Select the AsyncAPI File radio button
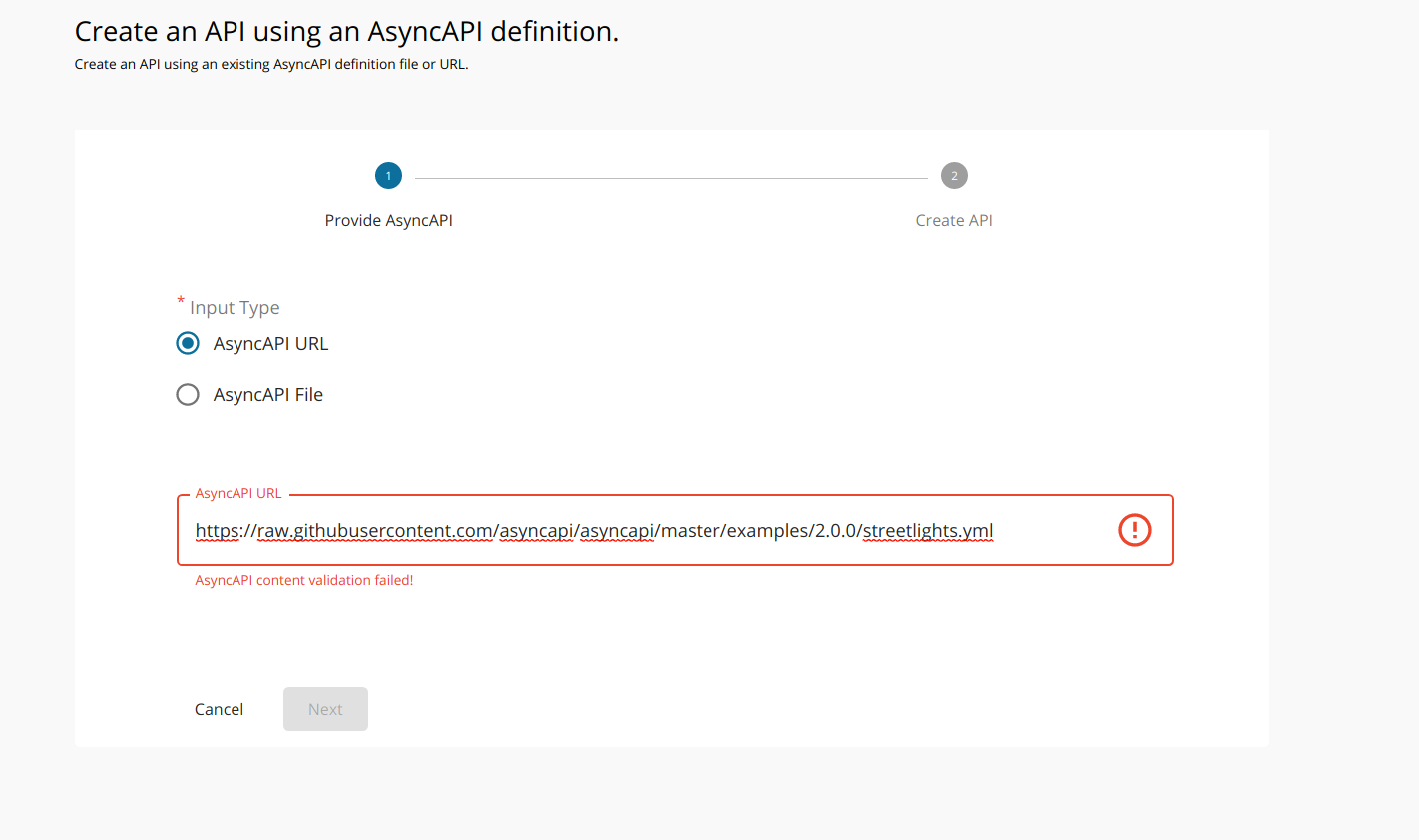The image size is (1419, 840). (x=188, y=394)
